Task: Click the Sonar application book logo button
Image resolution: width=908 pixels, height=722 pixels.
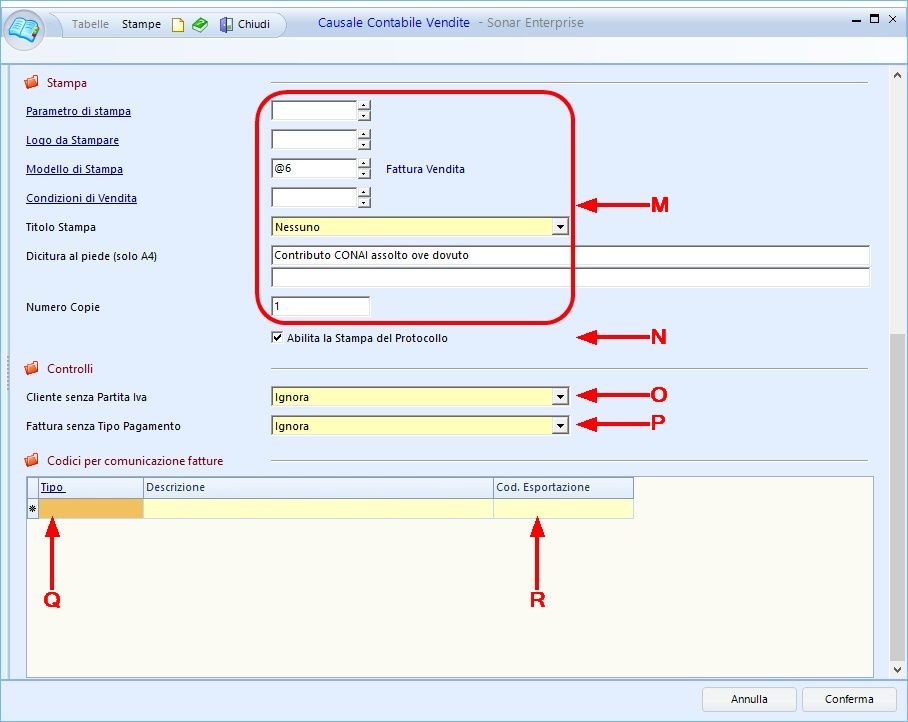Action: coord(25,25)
